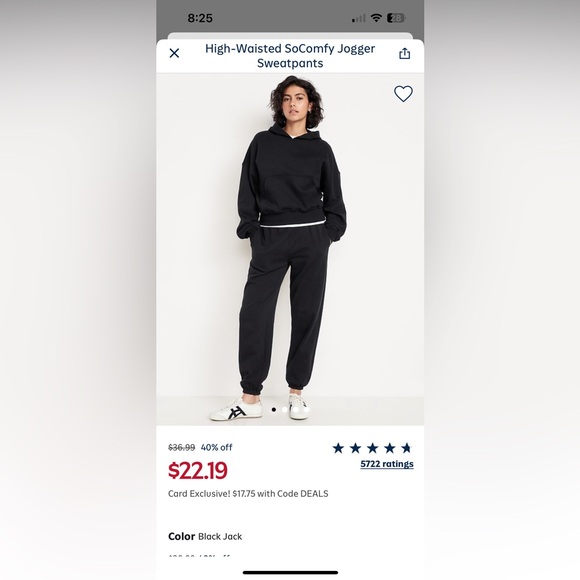Tap the last partially filled star
Viewport: 580px width, 580px height.
point(407,448)
